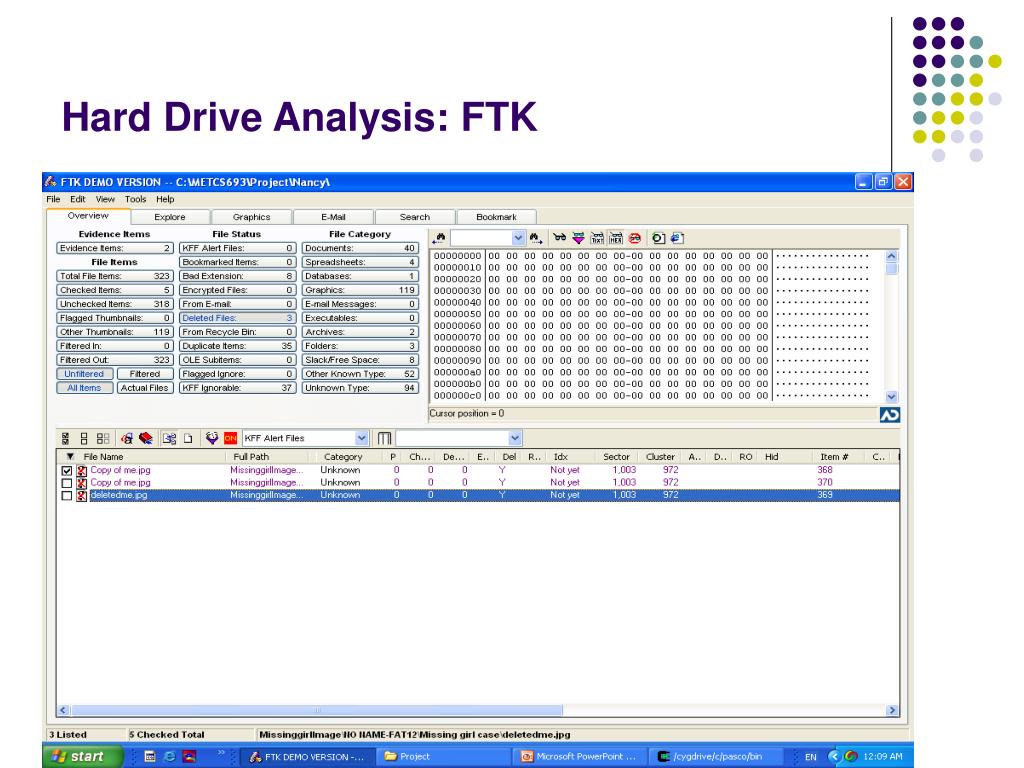Screen dimensions: 1024x768
Task: Select the Filtered toggle button
Action: [x=145, y=374]
